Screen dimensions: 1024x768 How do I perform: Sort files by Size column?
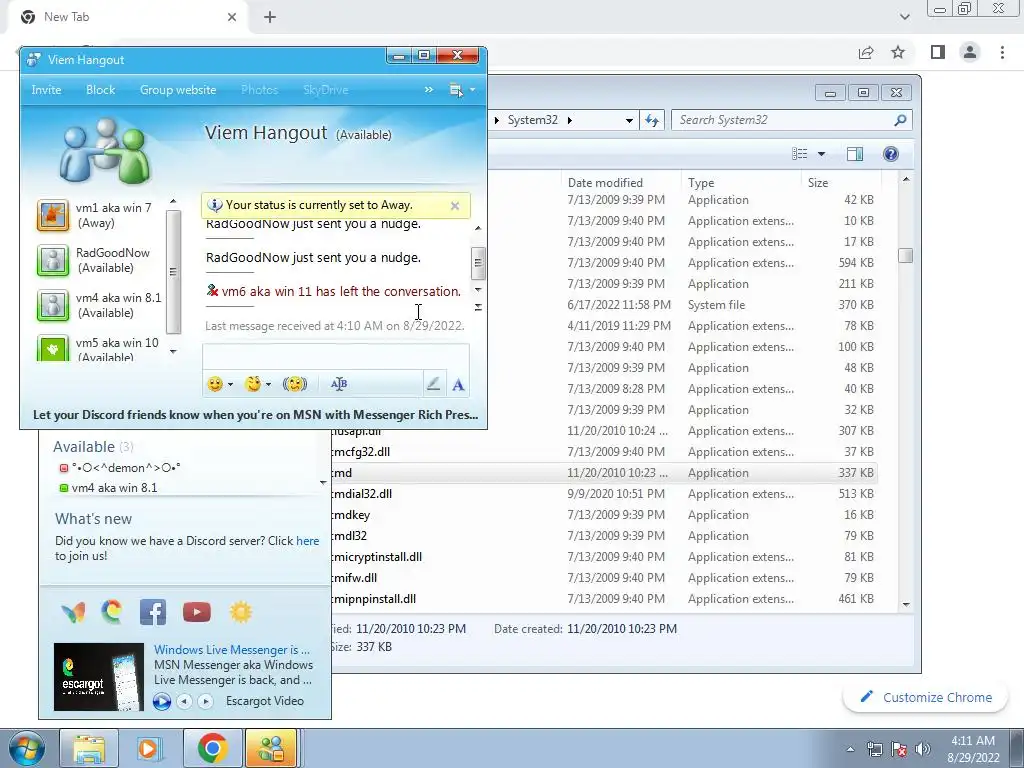click(840, 182)
